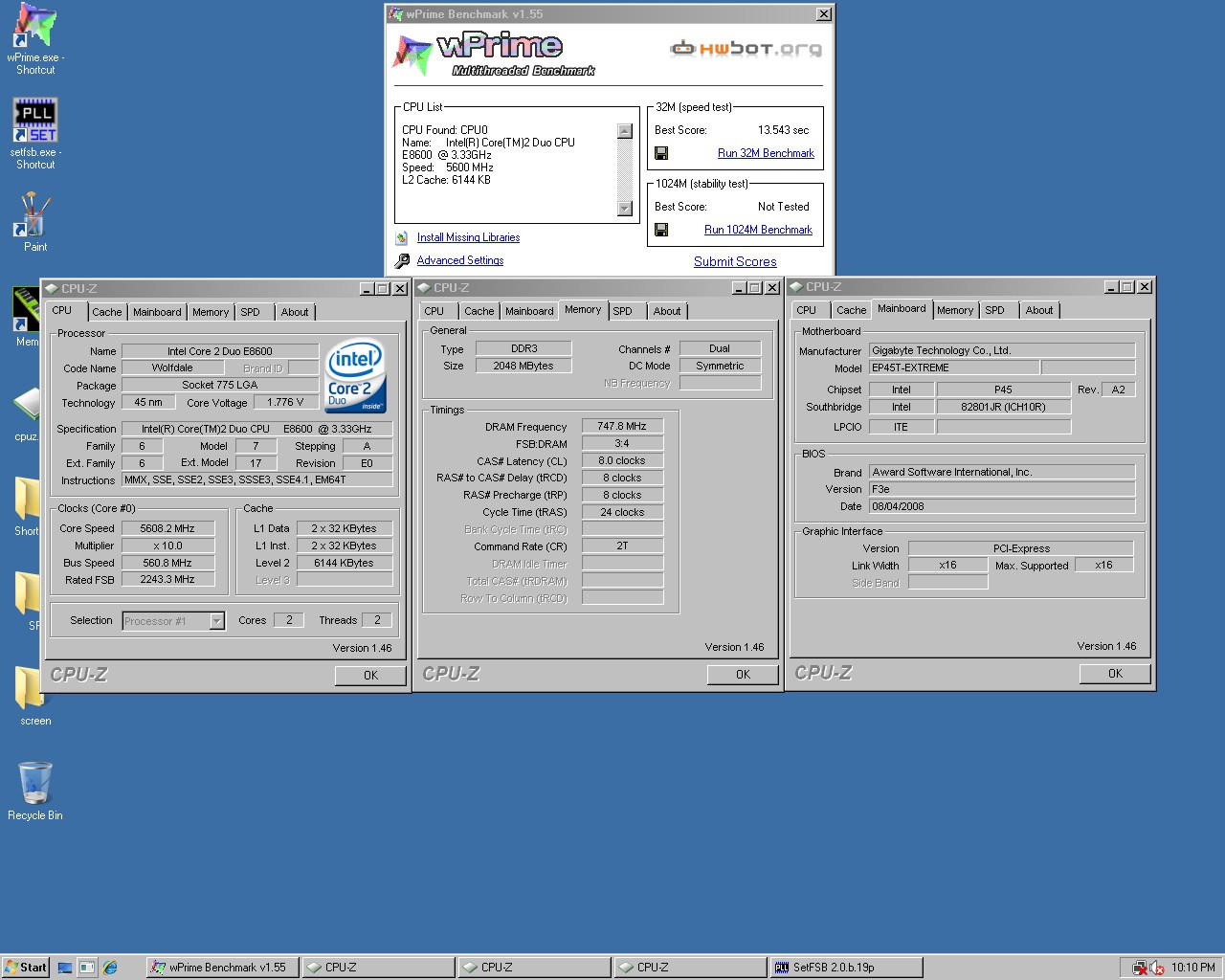Switch to wPrime Benchmark taskbar button
The height and width of the screenshot is (980, 1225).
pos(222,968)
